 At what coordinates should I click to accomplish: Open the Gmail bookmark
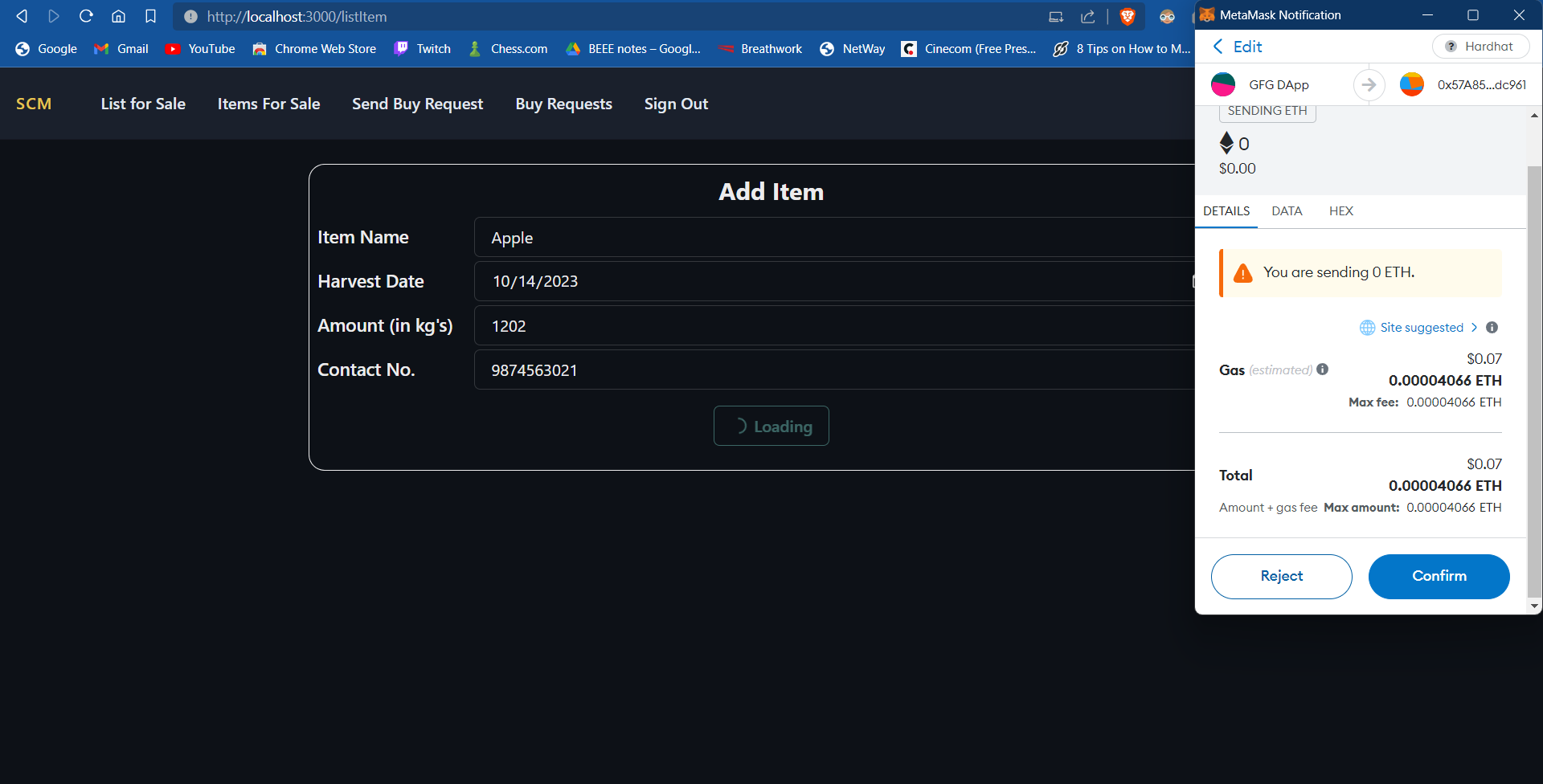coord(121,49)
